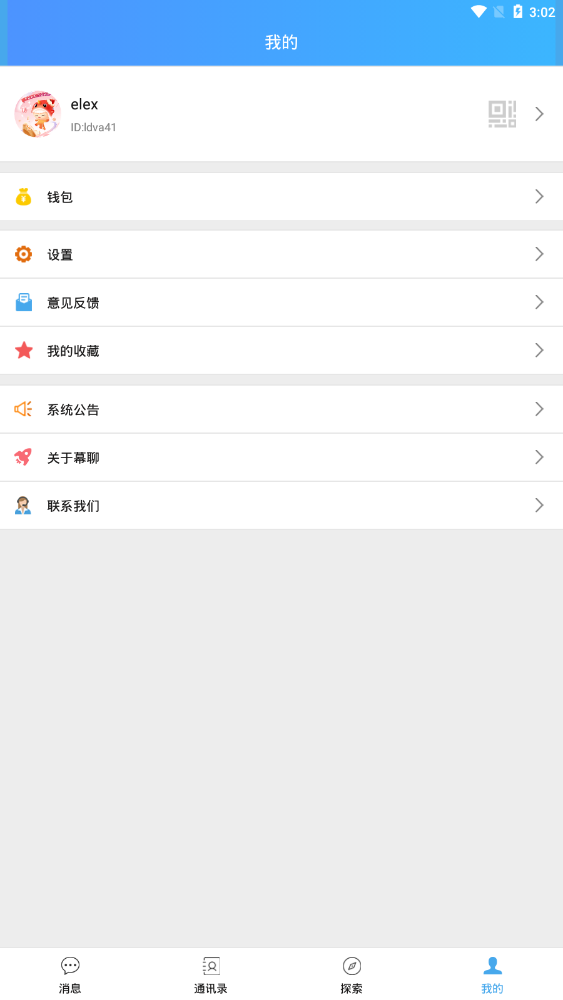Tap the orange announcement megaphone icon
The image size is (563, 1000).
(x=23, y=409)
